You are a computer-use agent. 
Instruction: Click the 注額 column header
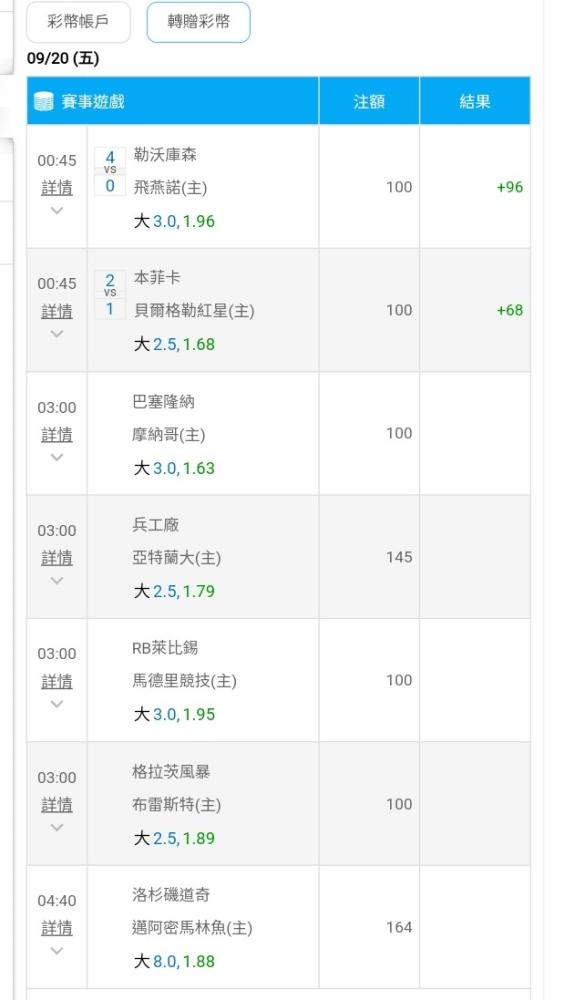[x=369, y=101]
